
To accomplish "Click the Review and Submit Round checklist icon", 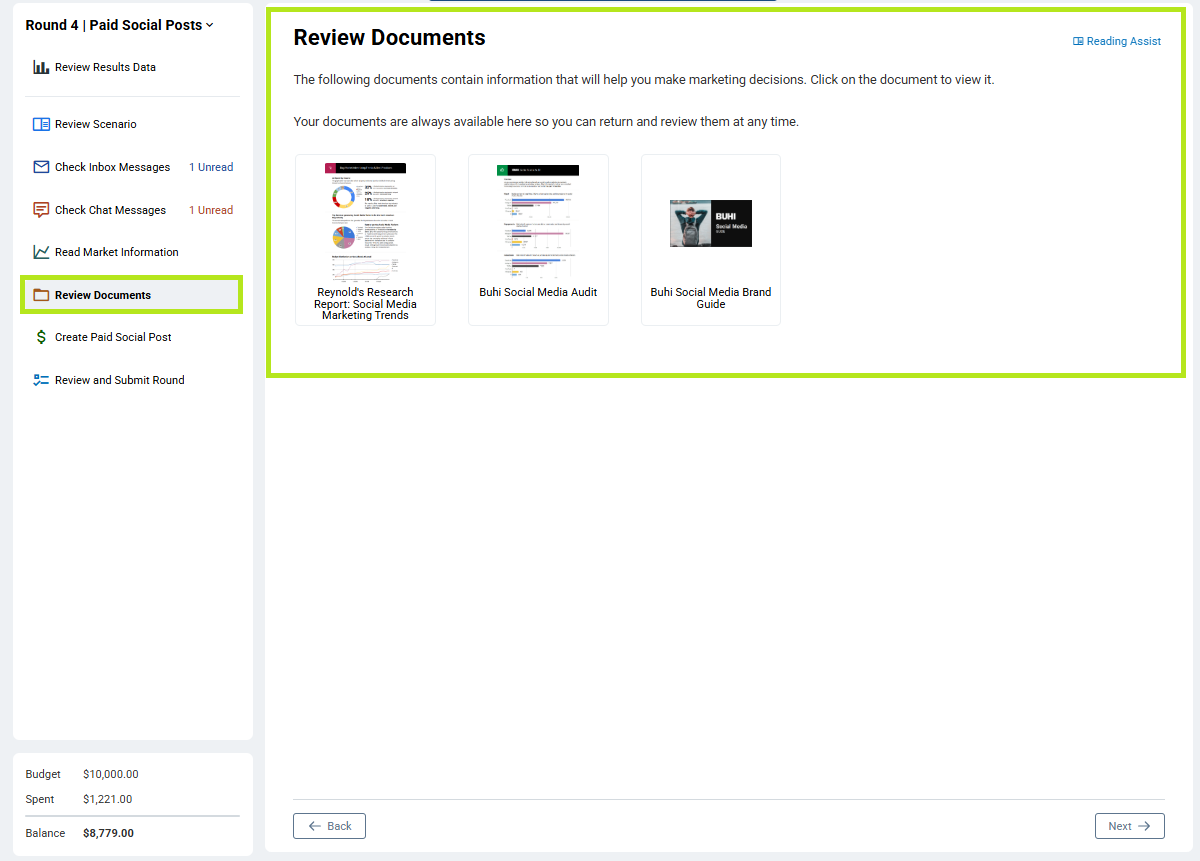I will 41,380.
